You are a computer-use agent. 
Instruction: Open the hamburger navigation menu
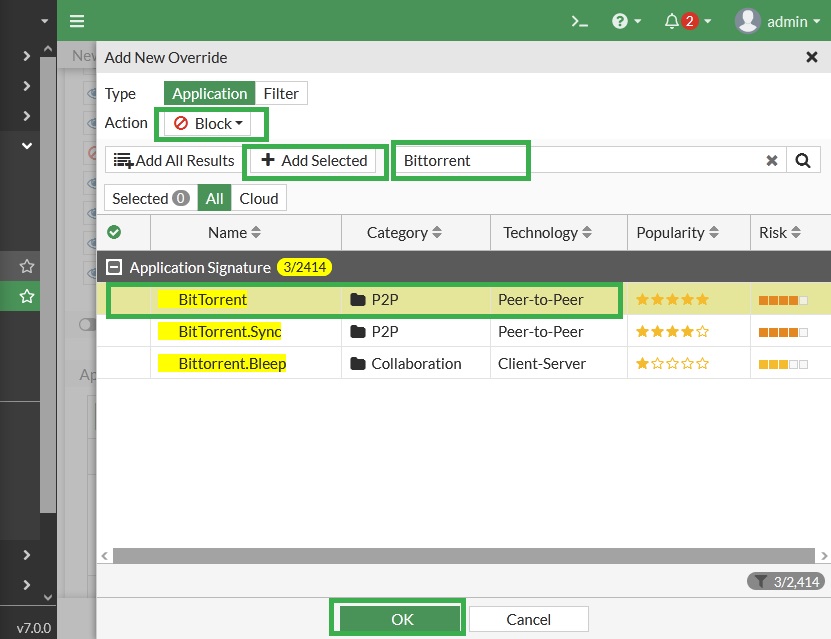pos(77,21)
